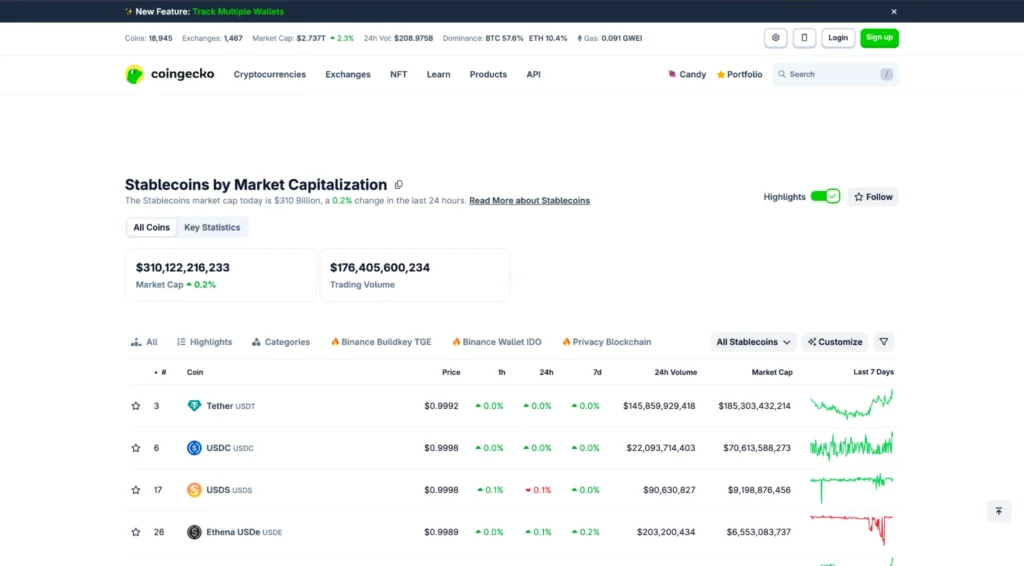
Task: Open the Cryptocurrencies navigation menu
Action: click(x=269, y=74)
